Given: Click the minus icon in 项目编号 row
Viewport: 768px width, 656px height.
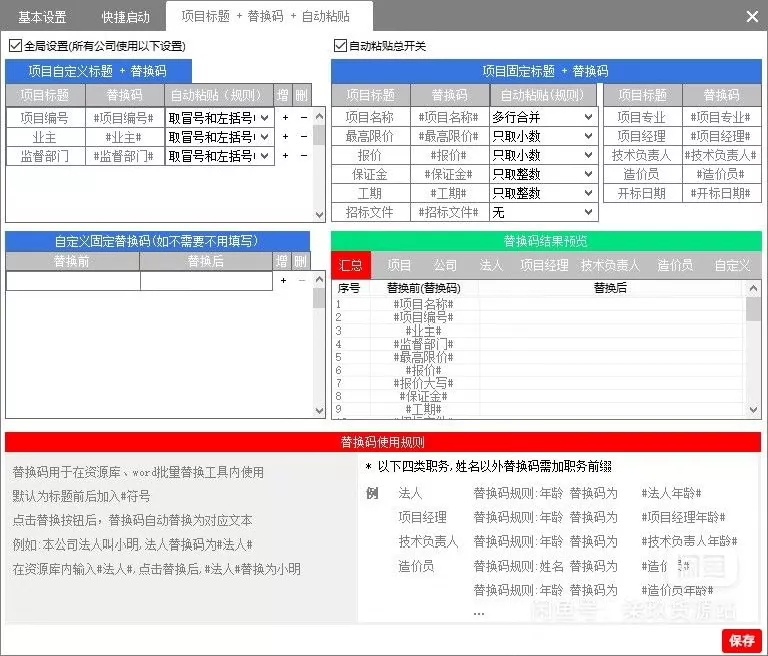Looking at the screenshot, I should [304, 118].
